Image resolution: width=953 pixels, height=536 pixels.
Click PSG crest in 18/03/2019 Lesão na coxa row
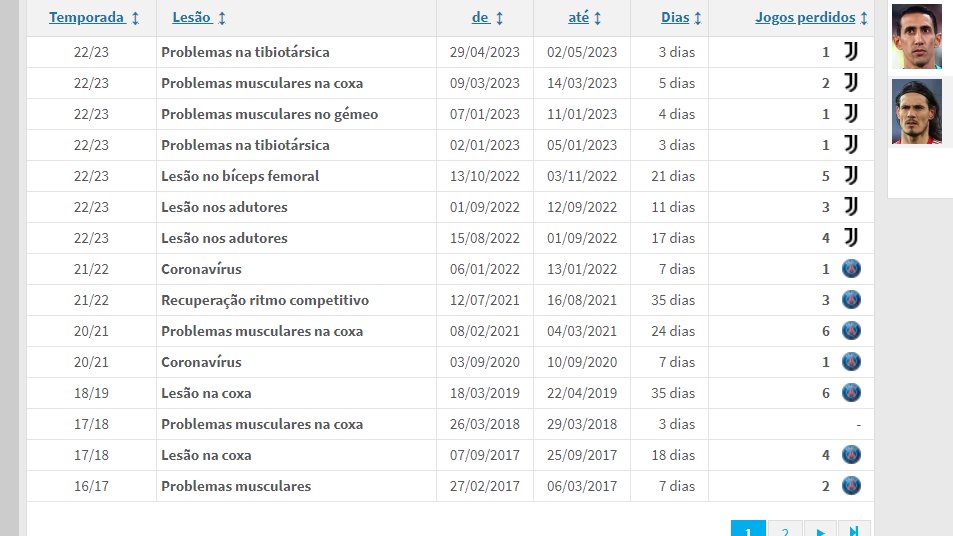pyautogui.click(x=851, y=393)
